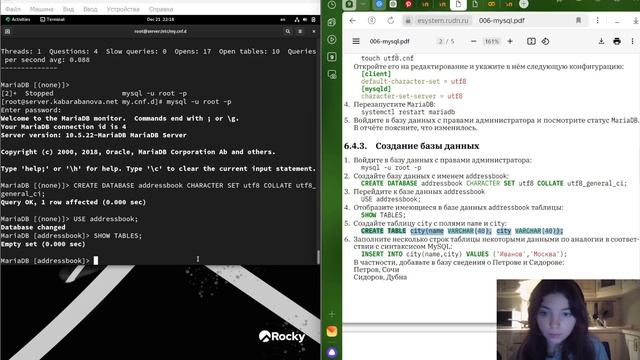640x360 pixels.
Task: Click the INSERT INTO city code line
Action: point(464,254)
